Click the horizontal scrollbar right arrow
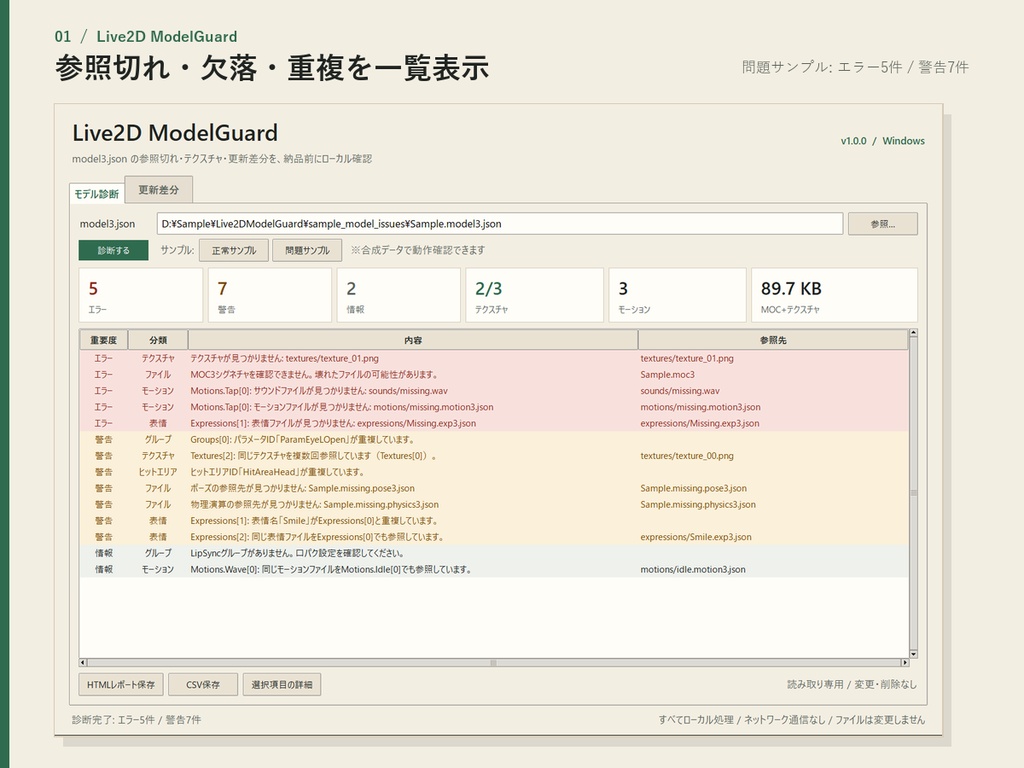The image size is (1024, 768). 904,662
